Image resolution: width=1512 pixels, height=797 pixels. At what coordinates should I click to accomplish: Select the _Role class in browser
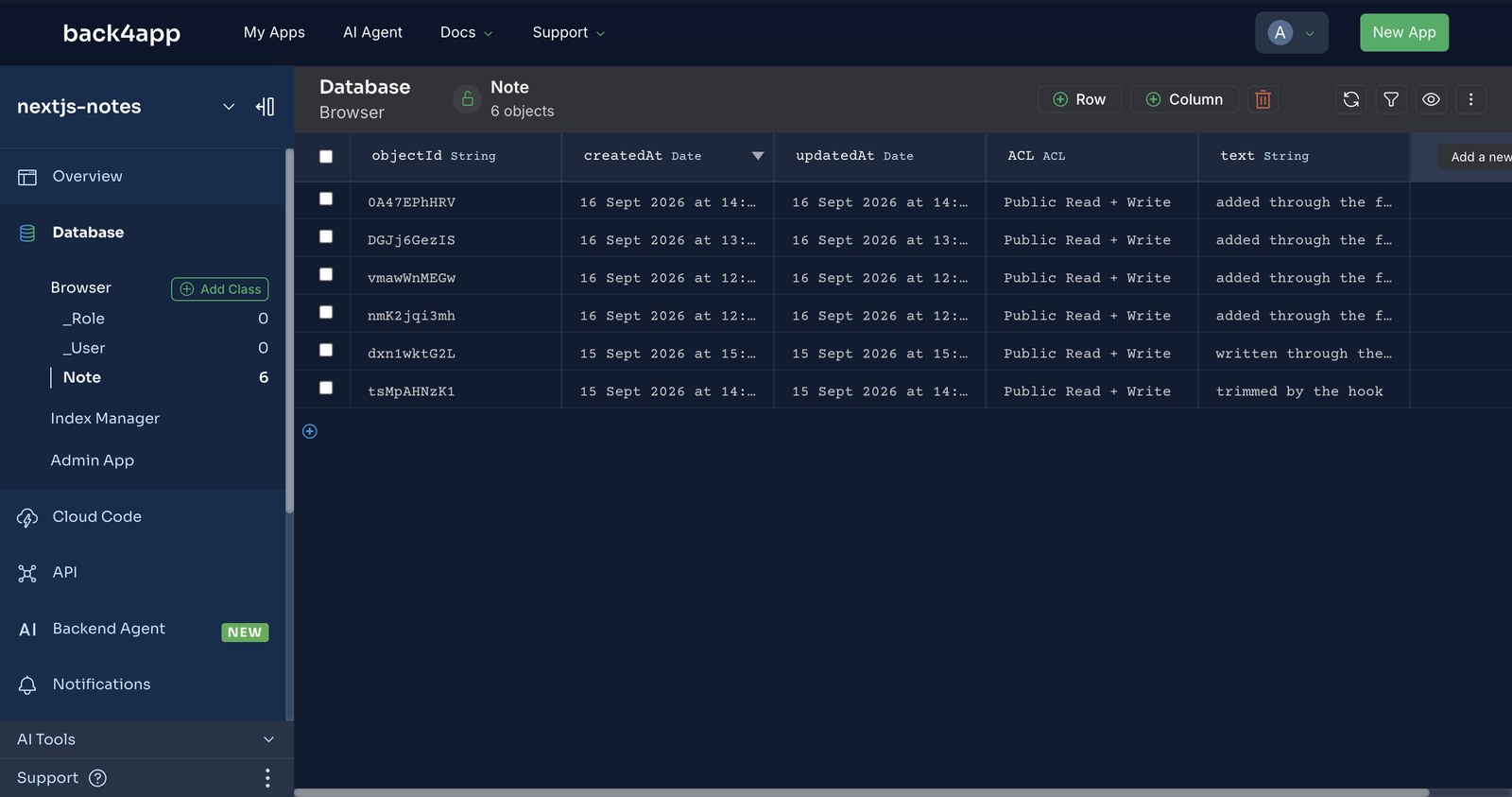(x=83, y=319)
